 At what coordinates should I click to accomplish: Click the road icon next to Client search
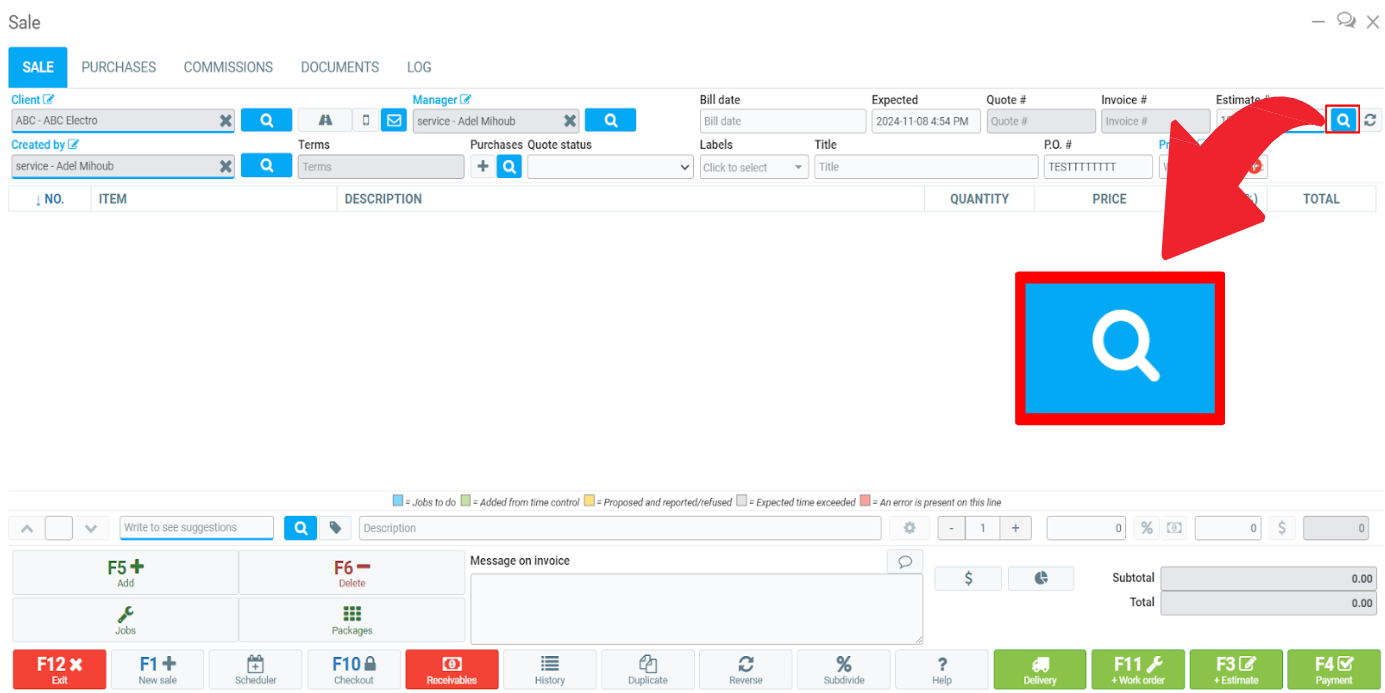click(325, 120)
